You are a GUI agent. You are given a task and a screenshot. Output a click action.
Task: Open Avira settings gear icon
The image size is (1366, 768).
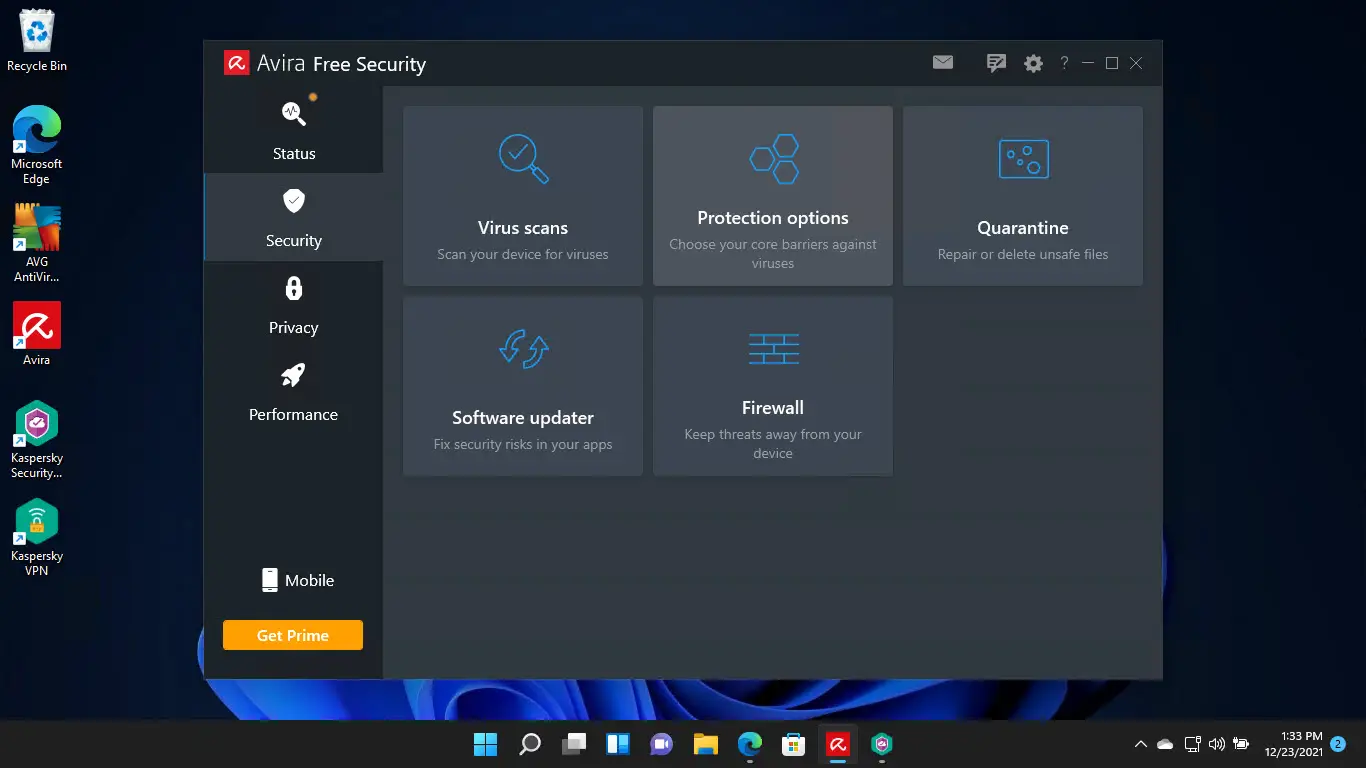[x=1033, y=63]
